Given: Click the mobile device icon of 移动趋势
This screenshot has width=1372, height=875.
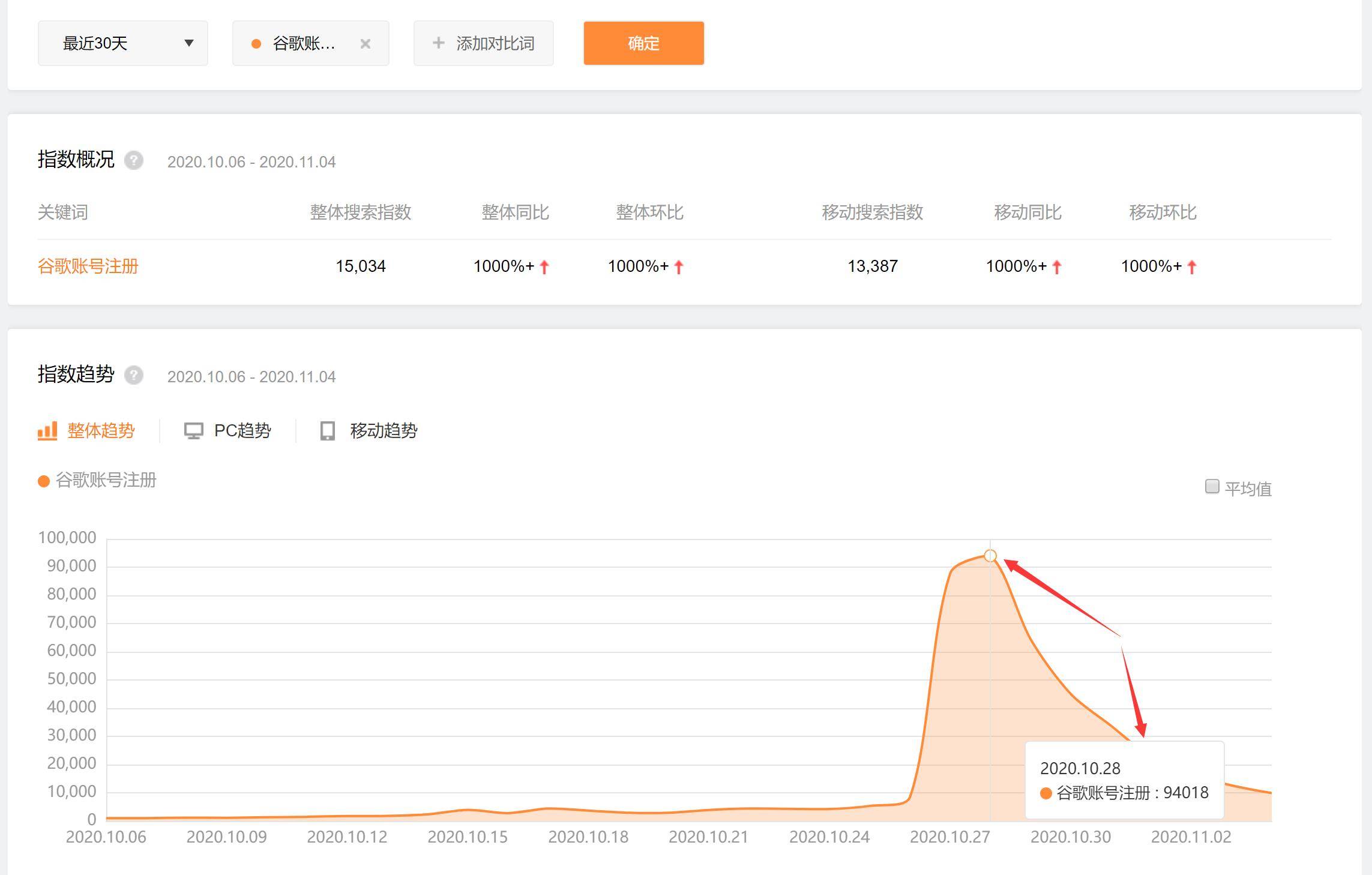Looking at the screenshot, I should point(327,431).
